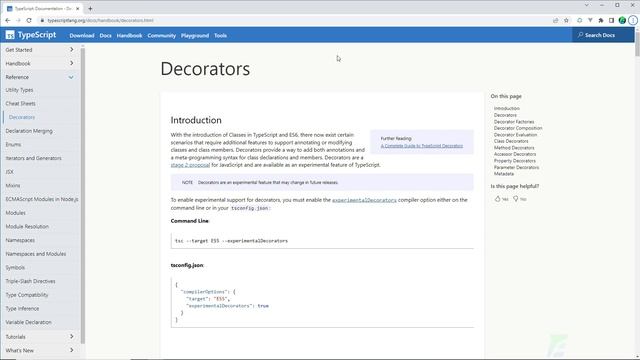Close the TypeScript Documentation tab
The height and width of the screenshot is (360, 640).
click(x=78, y=8)
